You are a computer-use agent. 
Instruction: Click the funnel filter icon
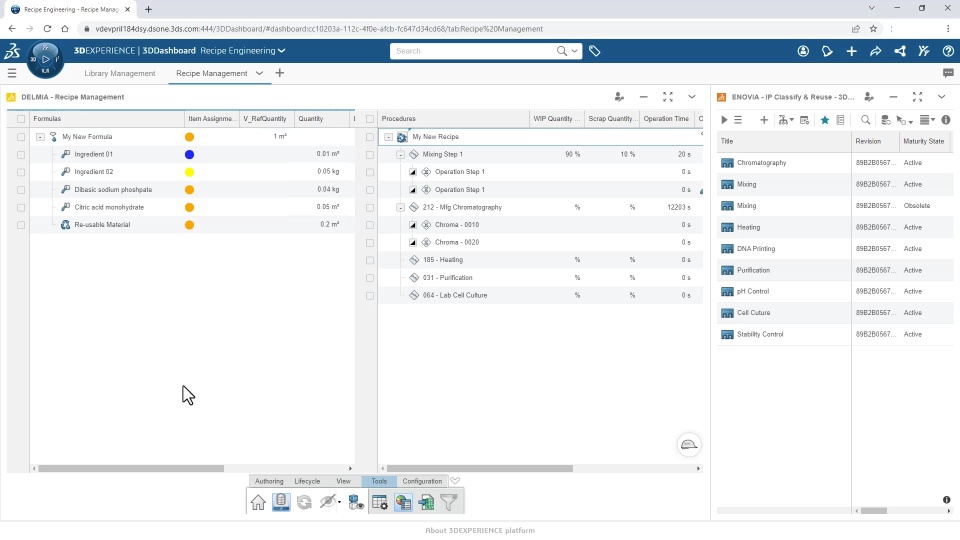click(449, 502)
